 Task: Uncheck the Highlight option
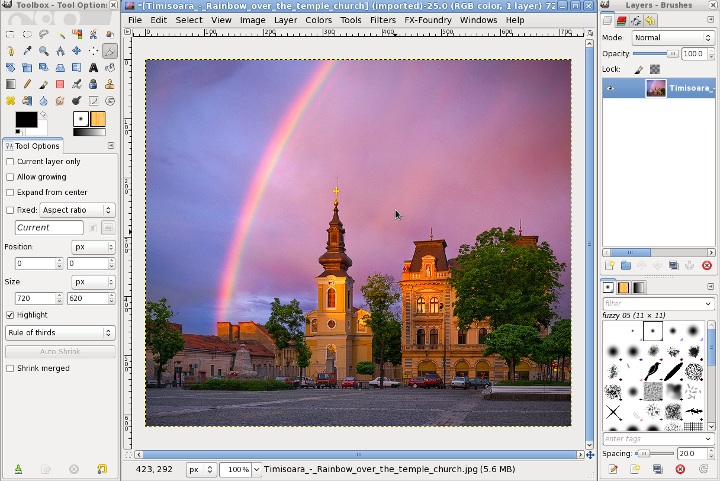[x=10, y=315]
